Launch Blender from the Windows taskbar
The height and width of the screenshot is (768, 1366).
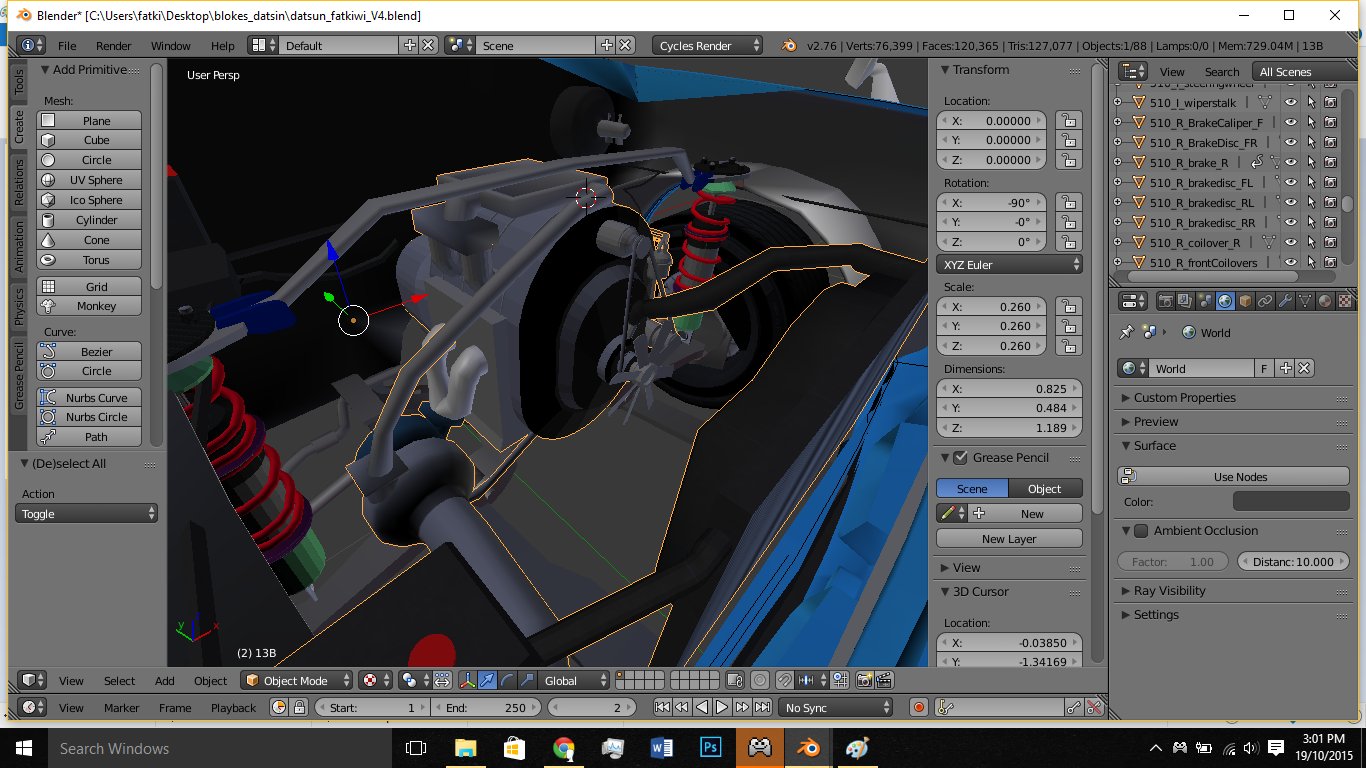pos(809,748)
